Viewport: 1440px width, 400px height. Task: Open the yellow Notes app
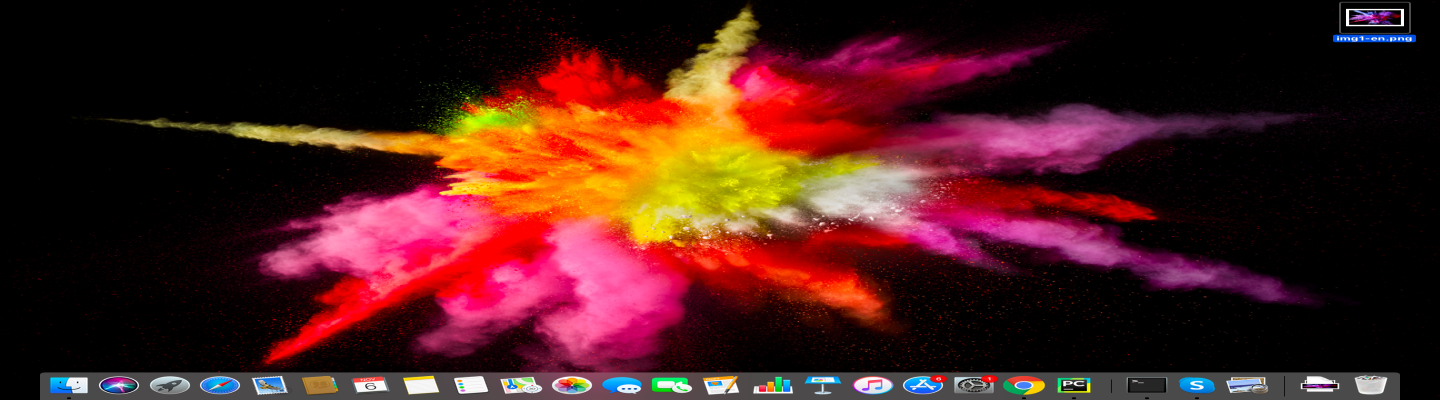click(x=421, y=385)
